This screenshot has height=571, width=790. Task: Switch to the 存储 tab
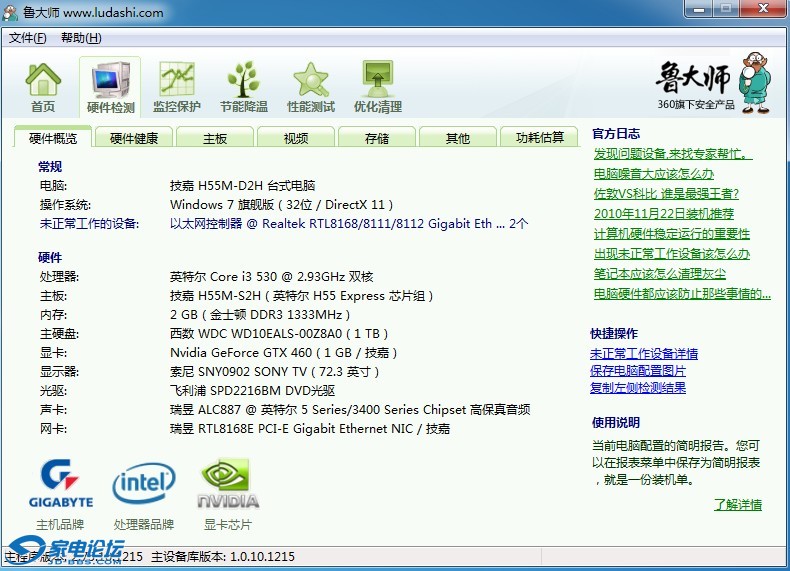tap(377, 138)
